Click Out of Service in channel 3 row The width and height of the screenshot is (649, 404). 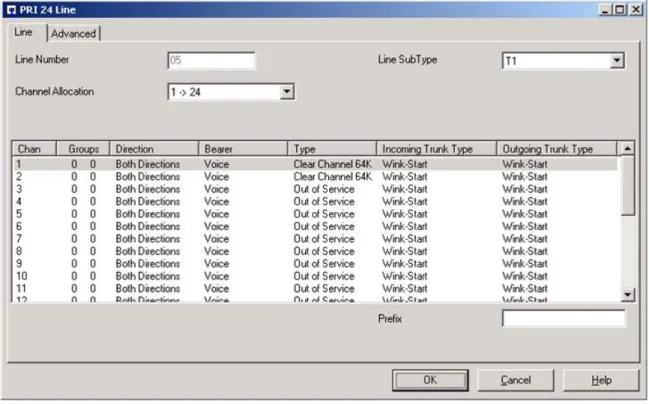(x=324, y=189)
